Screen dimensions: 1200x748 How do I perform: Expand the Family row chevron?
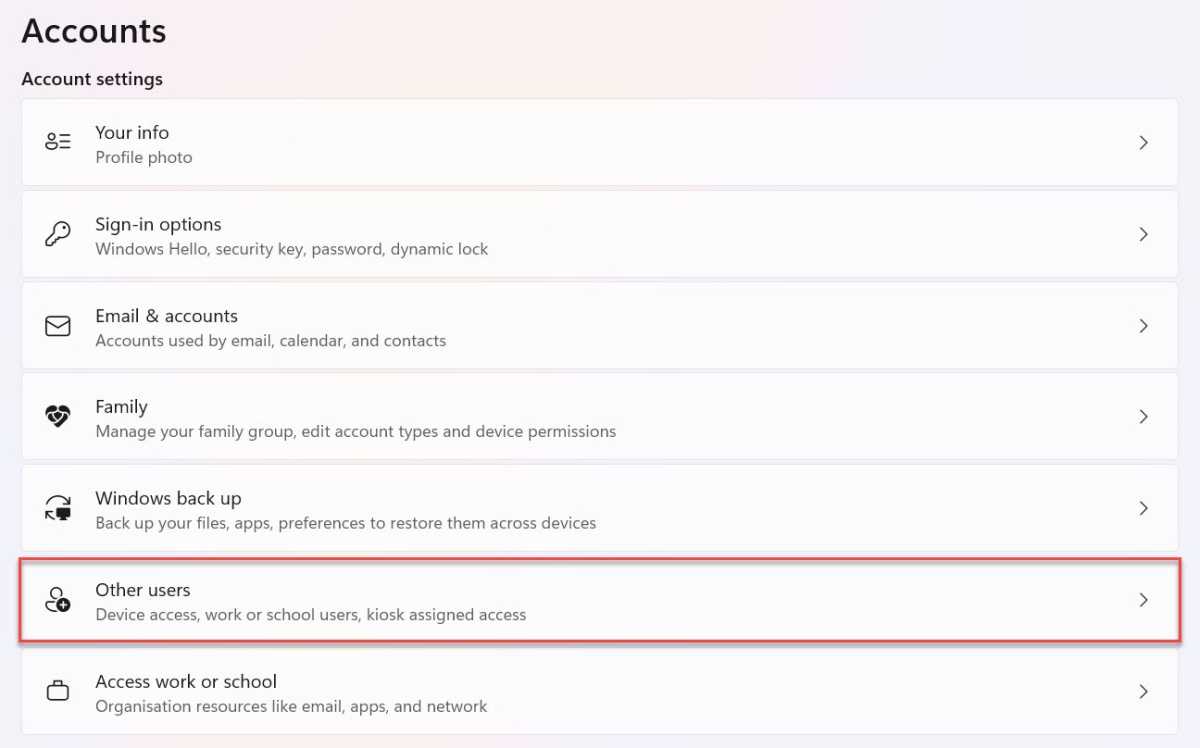coord(1144,417)
